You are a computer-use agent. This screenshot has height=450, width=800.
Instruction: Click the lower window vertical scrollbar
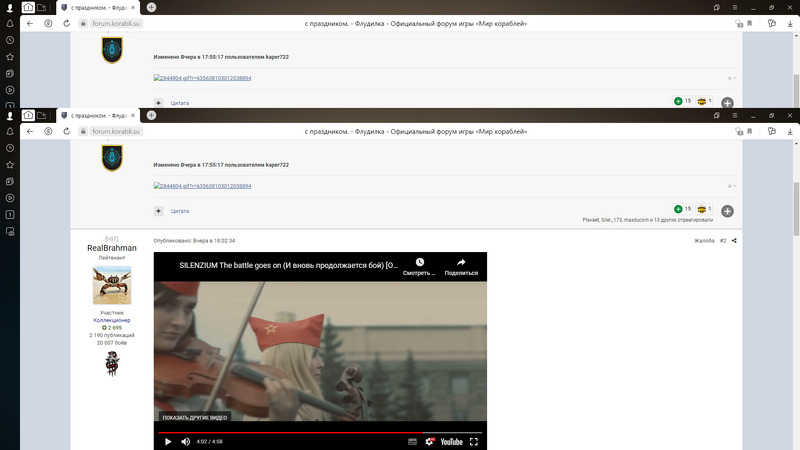click(x=796, y=208)
